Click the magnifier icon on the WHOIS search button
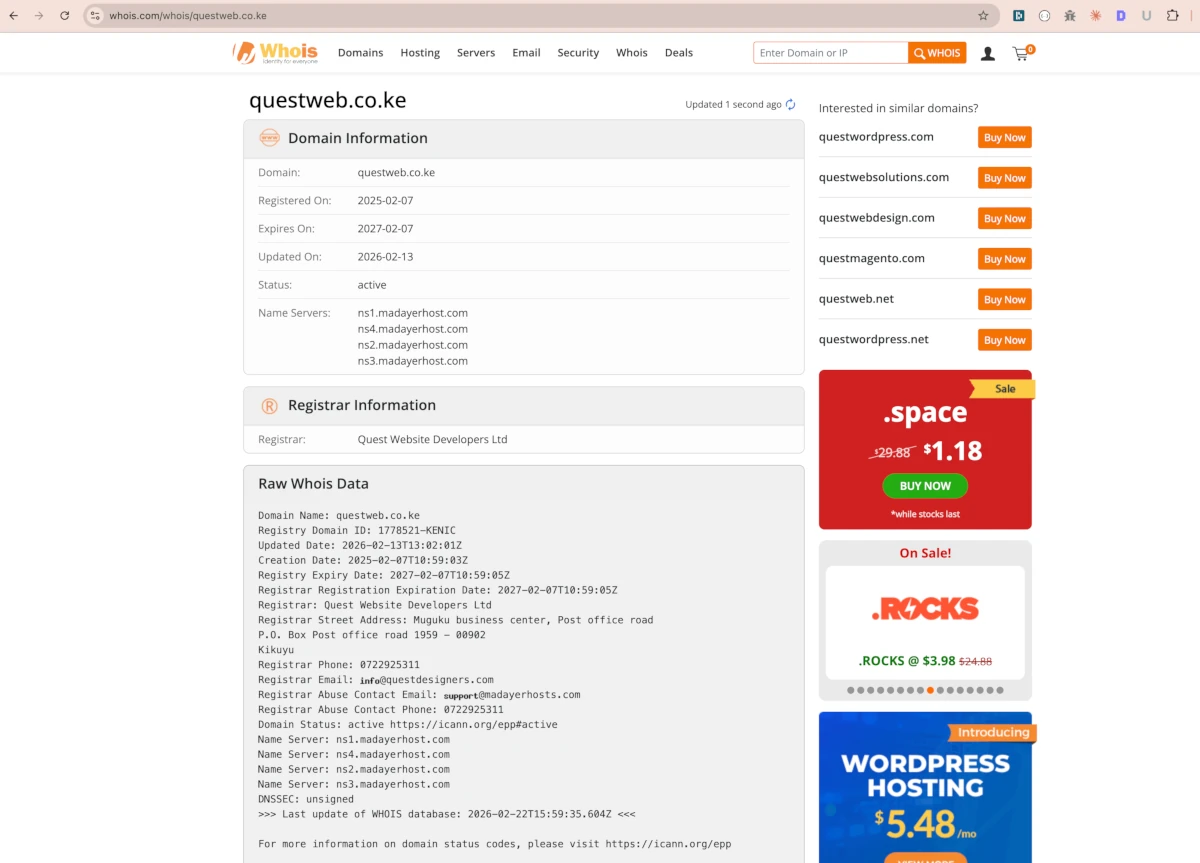Image resolution: width=1200 pixels, height=863 pixels. 918,52
